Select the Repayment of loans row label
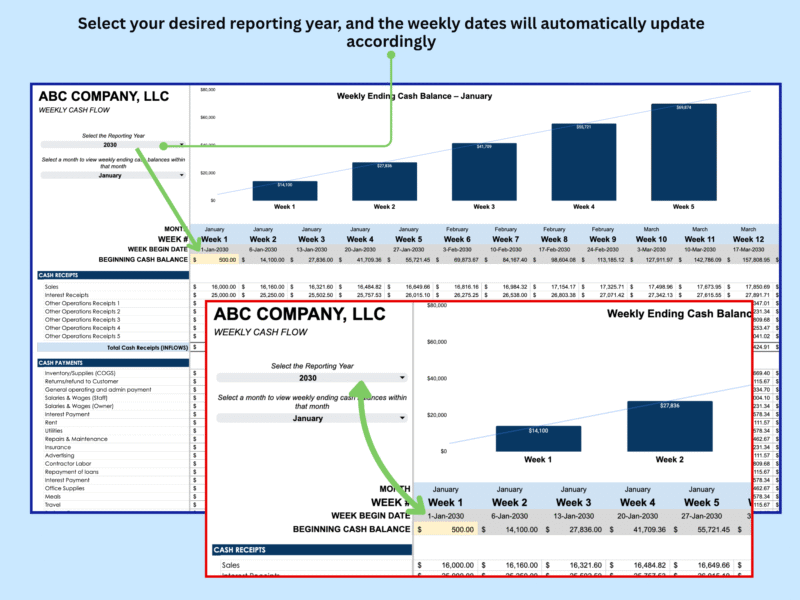 [71, 472]
